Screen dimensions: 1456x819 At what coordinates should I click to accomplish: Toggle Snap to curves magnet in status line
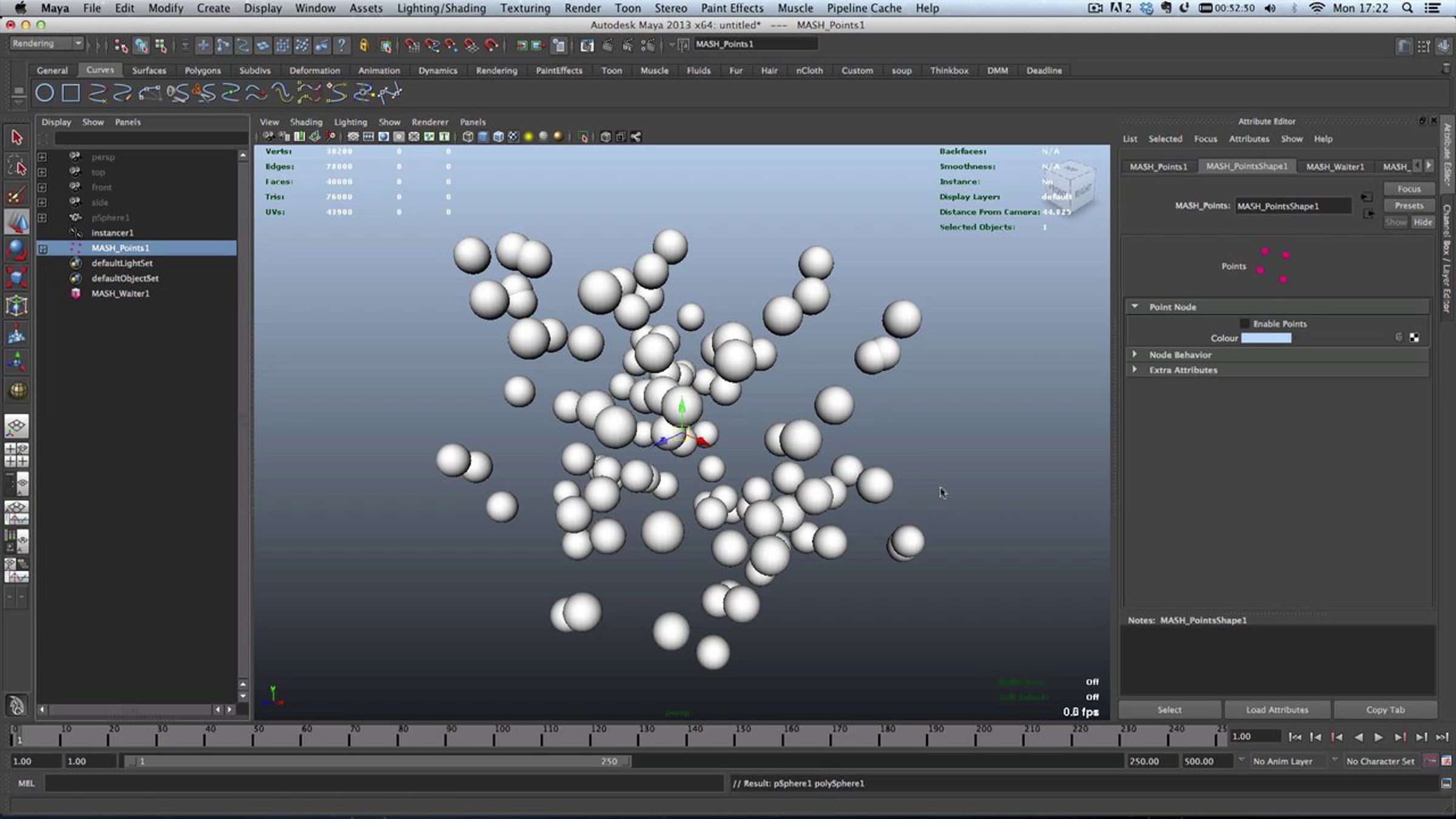(432, 45)
